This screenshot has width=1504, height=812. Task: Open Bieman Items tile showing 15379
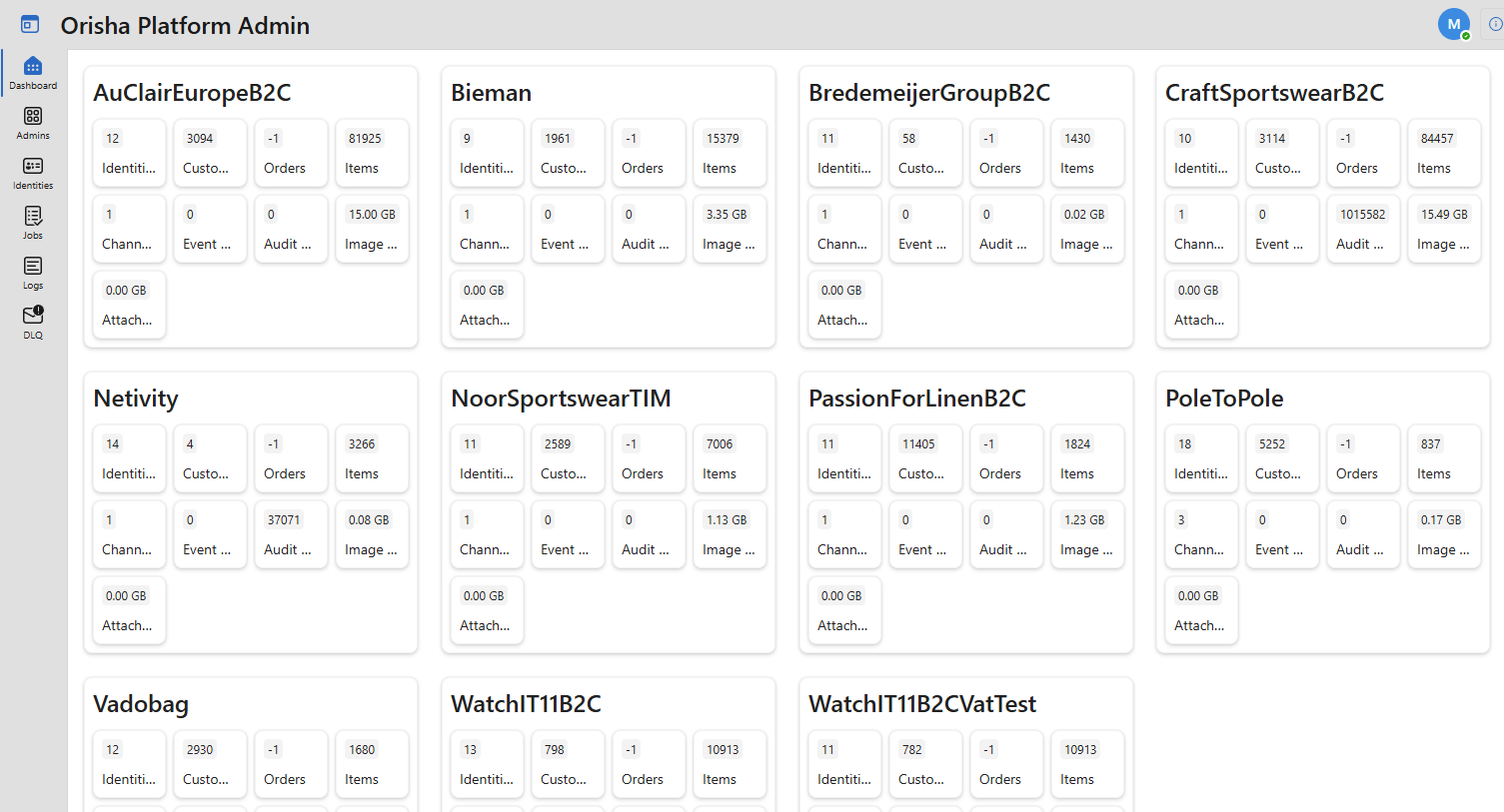tap(730, 153)
